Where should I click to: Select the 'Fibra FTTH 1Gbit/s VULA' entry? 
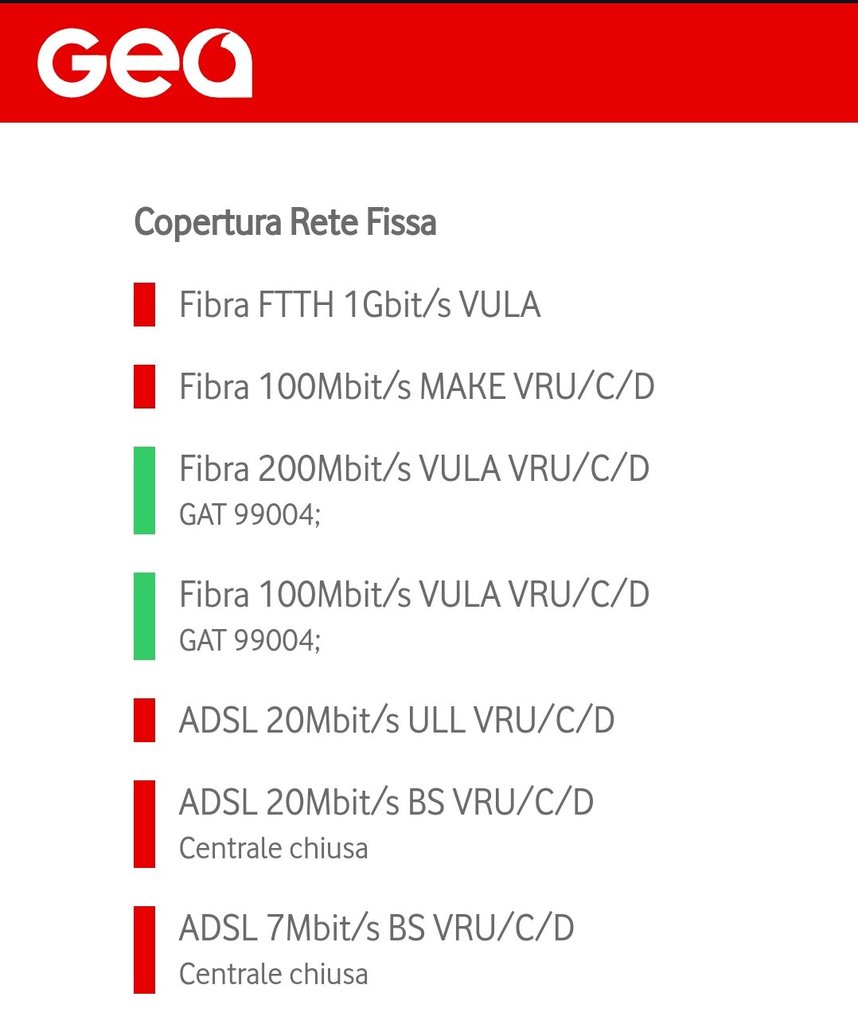click(360, 304)
